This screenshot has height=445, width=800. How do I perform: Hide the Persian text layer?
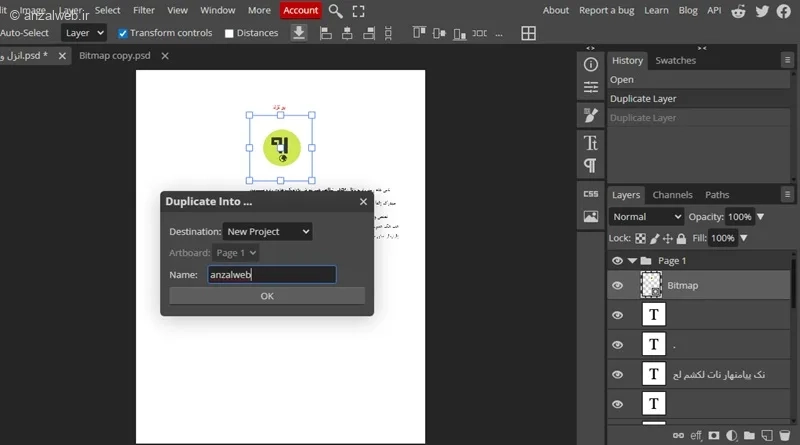(x=617, y=375)
